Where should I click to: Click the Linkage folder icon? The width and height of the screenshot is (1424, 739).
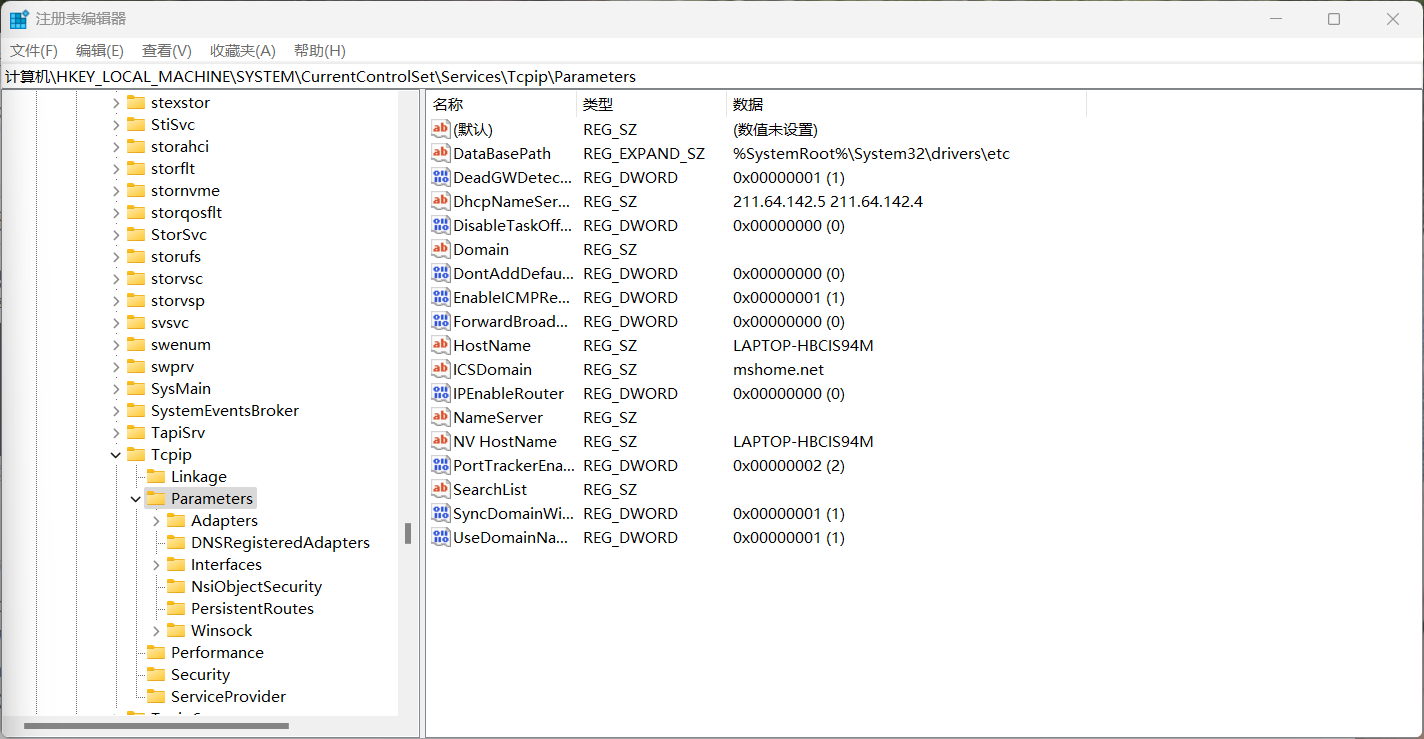tap(156, 476)
